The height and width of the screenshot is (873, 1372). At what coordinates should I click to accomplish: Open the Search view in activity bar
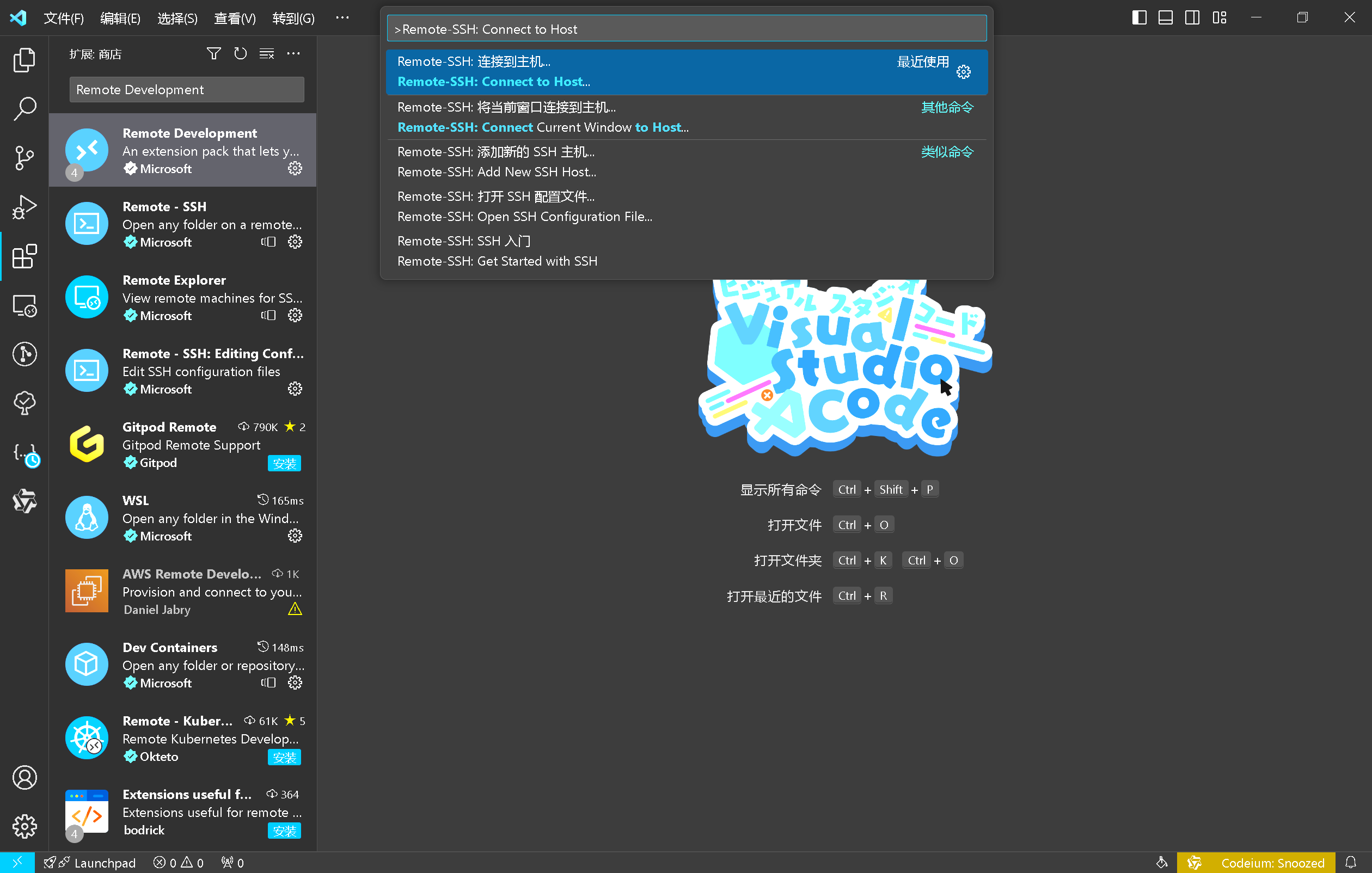pyautogui.click(x=24, y=108)
